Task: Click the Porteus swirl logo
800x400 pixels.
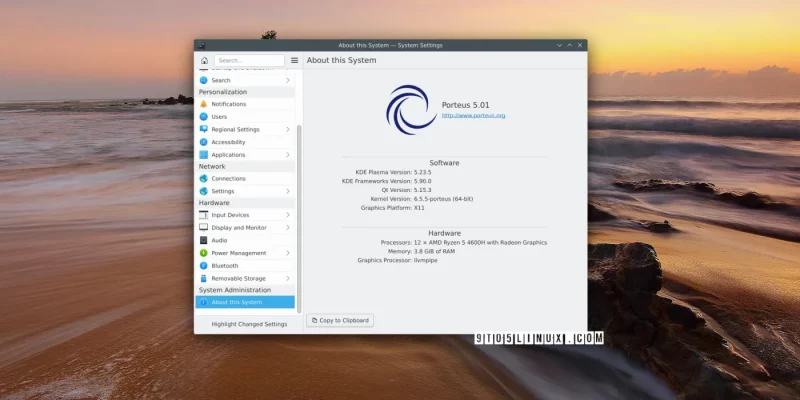Action: pyautogui.click(x=411, y=110)
